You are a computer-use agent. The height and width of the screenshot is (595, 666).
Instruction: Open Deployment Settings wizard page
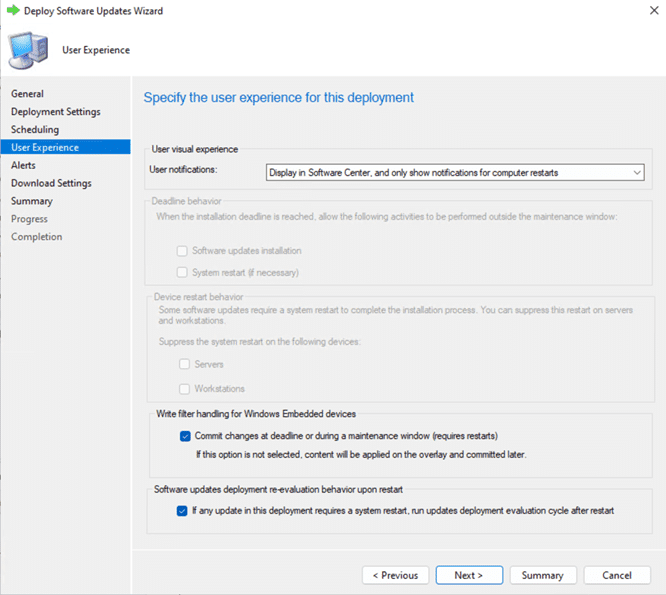[55, 112]
